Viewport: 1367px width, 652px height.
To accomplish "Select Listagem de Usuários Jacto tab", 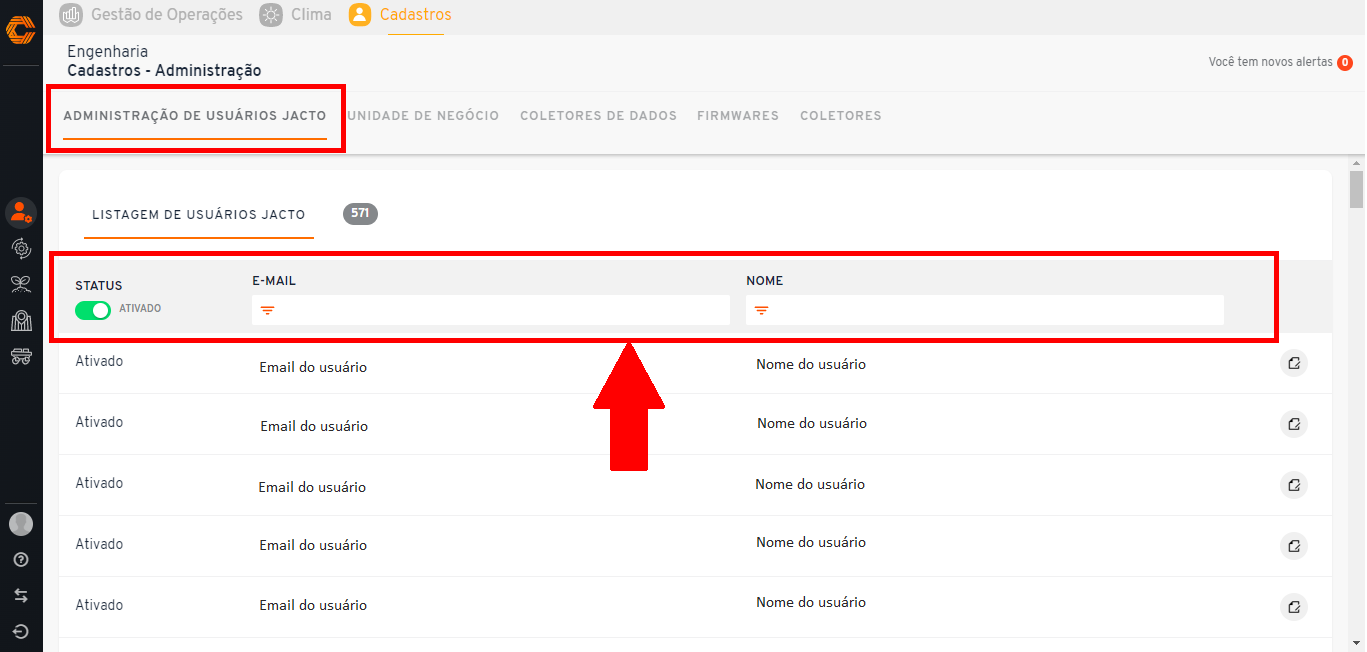I will [x=199, y=215].
